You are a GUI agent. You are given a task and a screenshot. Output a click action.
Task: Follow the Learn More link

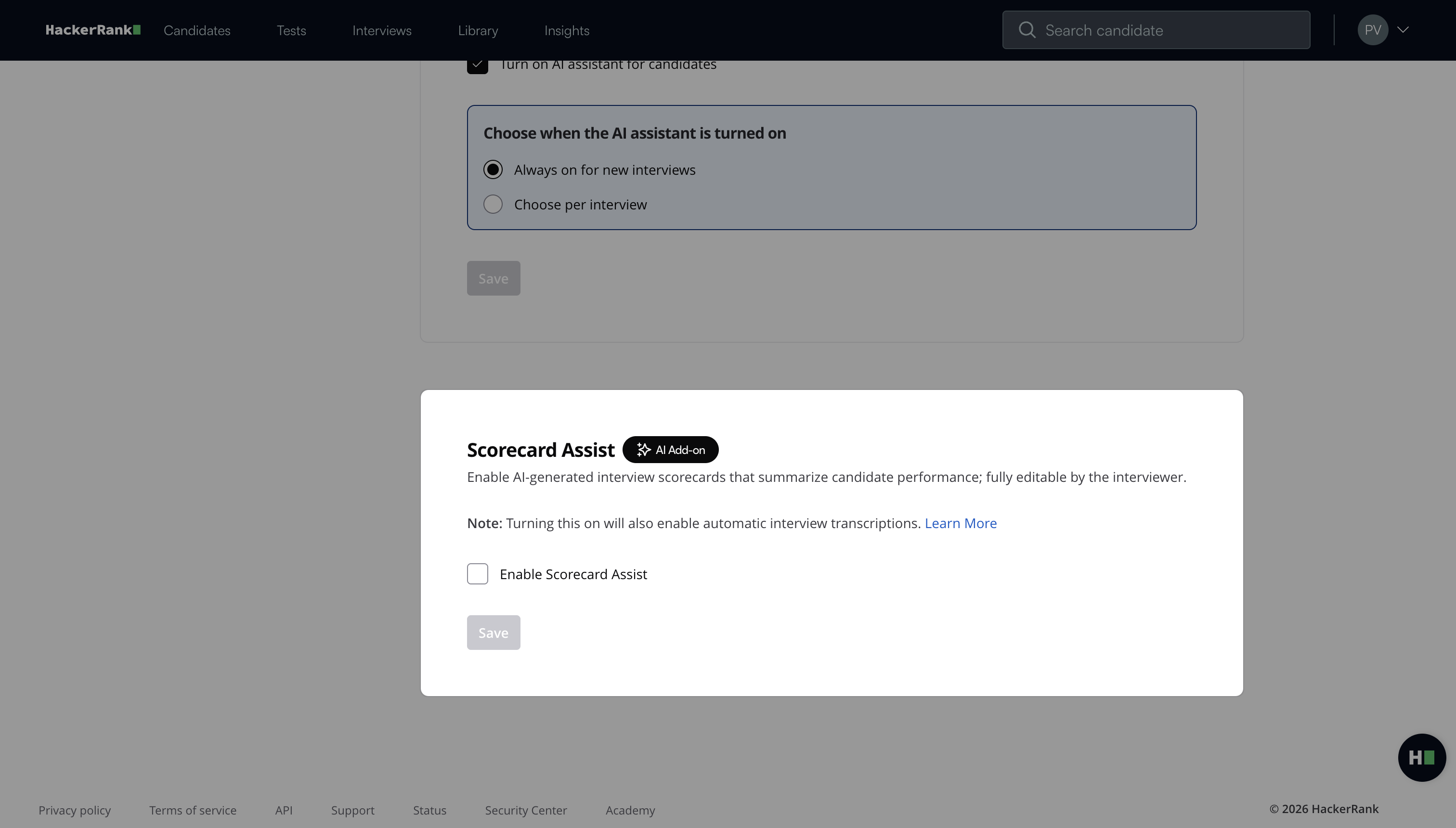pyautogui.click(x=961, y=523)
